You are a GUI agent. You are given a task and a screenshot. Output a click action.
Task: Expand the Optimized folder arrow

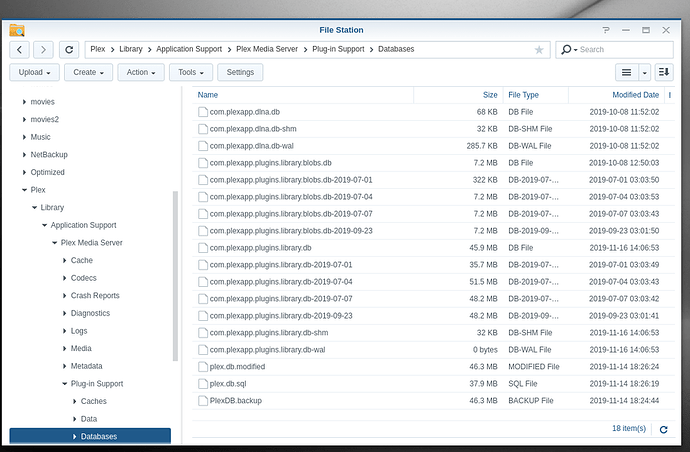(24, 172)
